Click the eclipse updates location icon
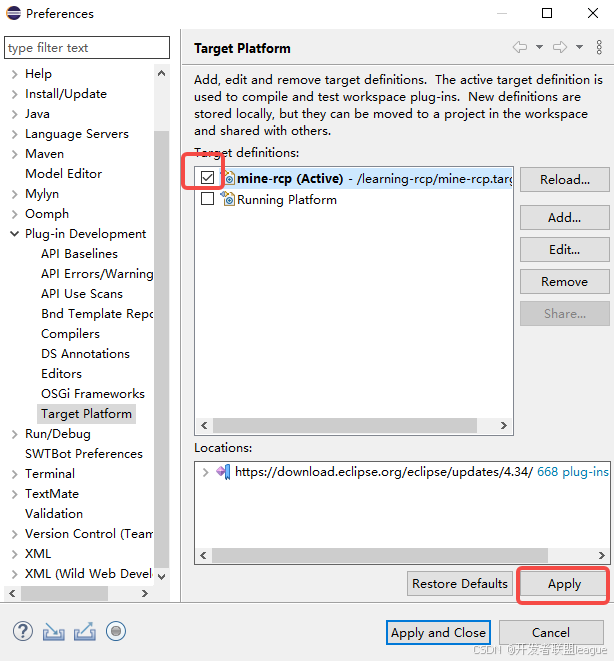The image size is (614, 661). coord(223,472)
